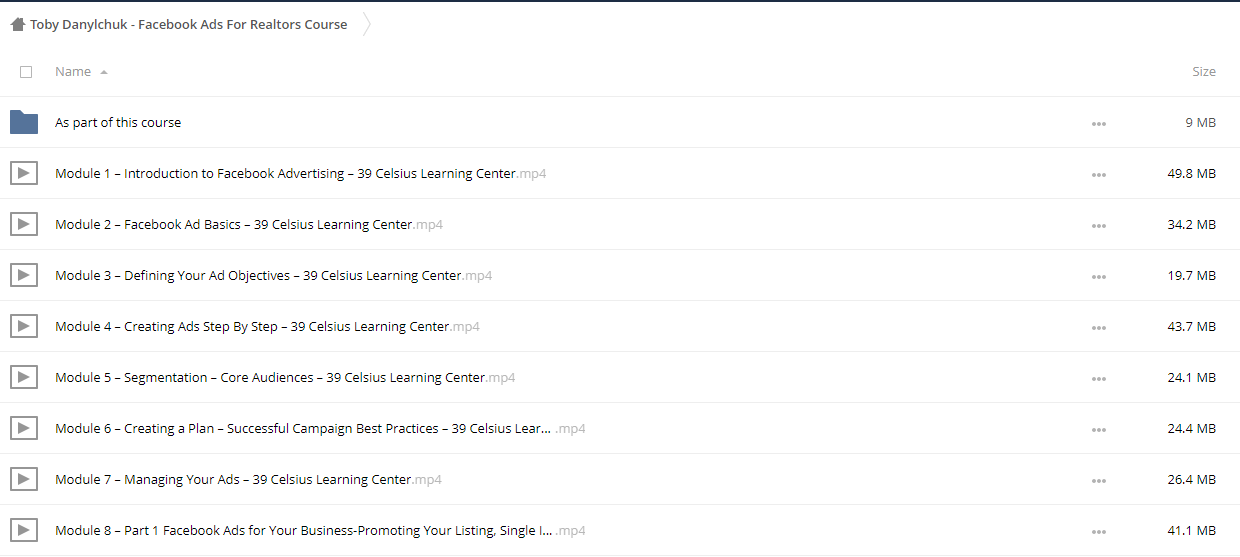
Task: Open the three-dot menu for Module 1 Introduction
Action: 1099,174
